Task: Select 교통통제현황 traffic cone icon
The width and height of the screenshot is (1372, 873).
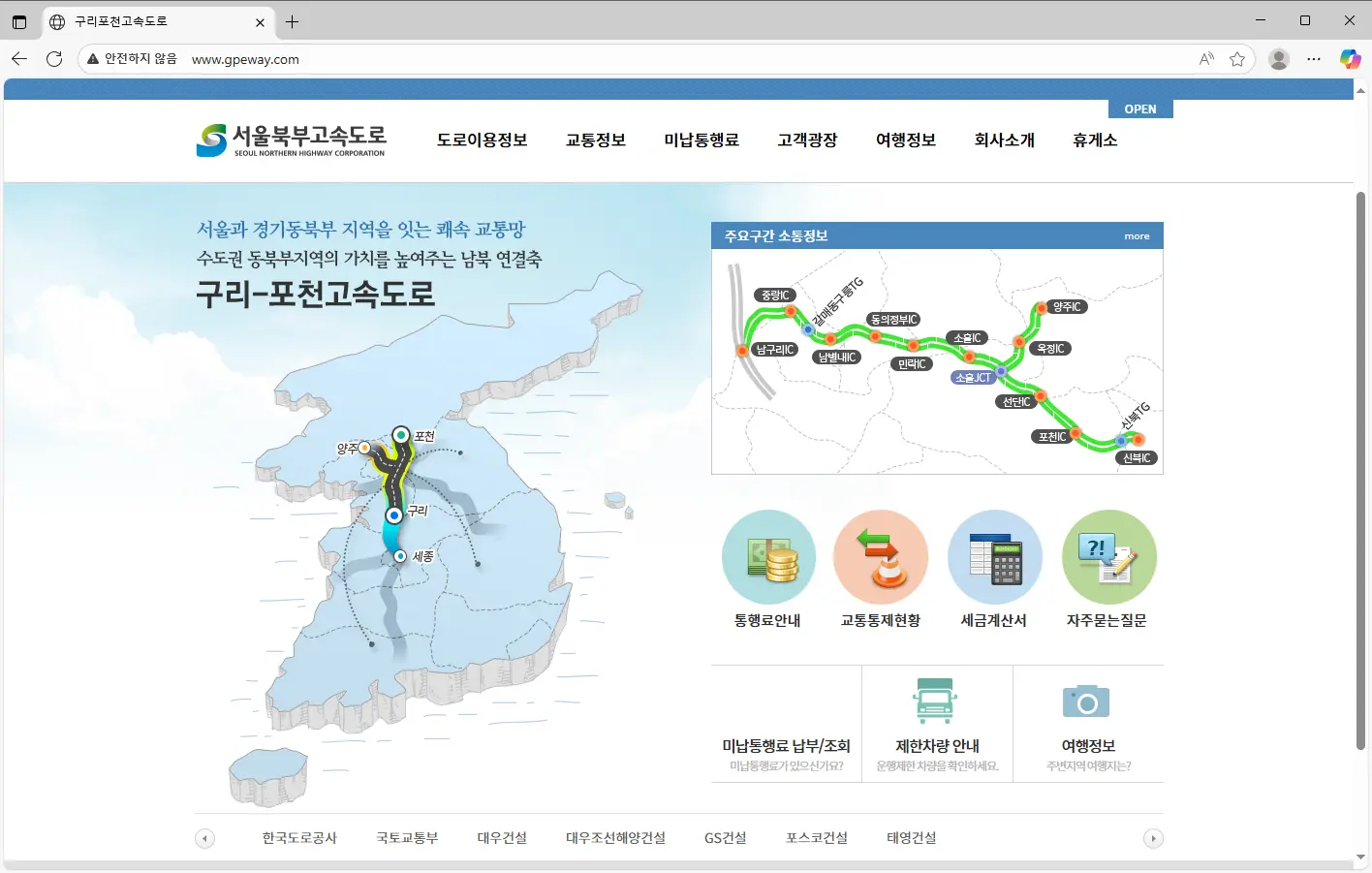Action: coord(881,557)
